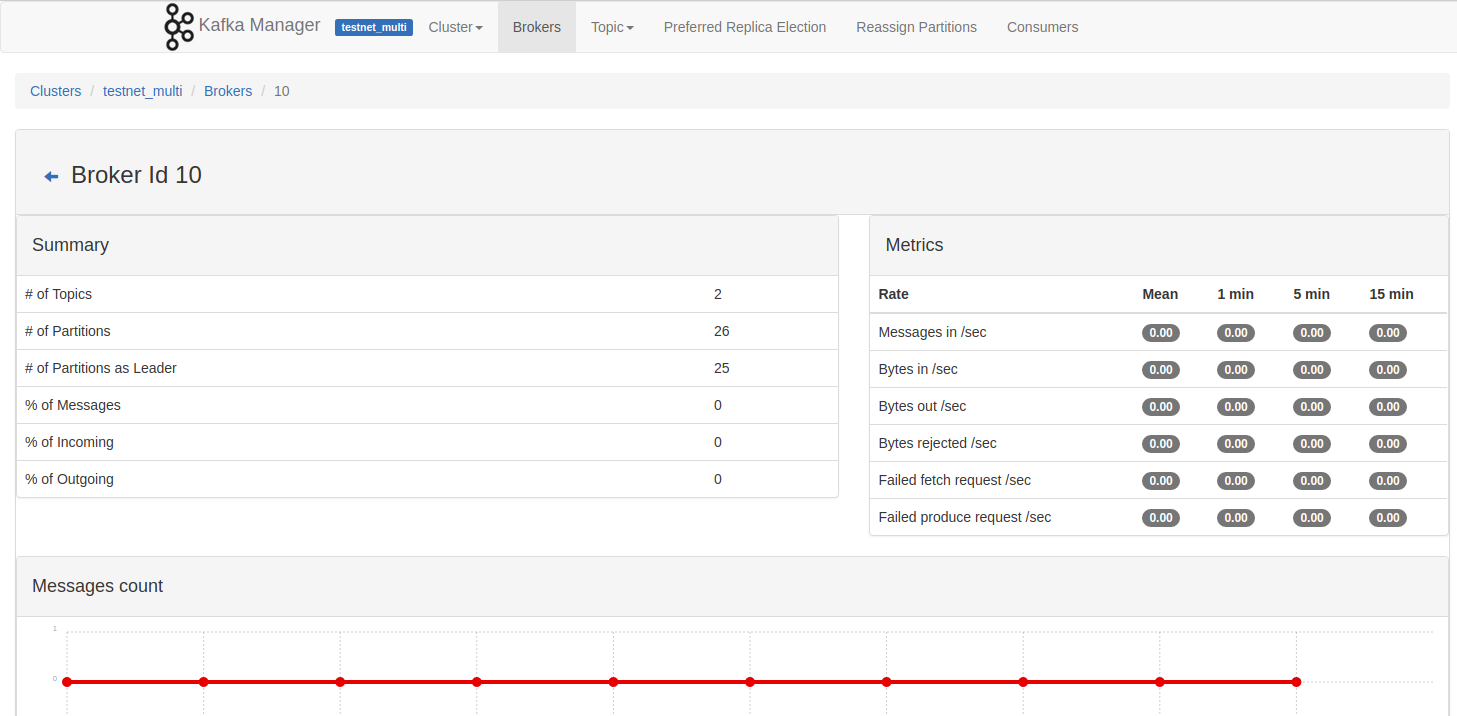Click the "% of Messages" row label
1457x716 pixels.
click(73, 405)
